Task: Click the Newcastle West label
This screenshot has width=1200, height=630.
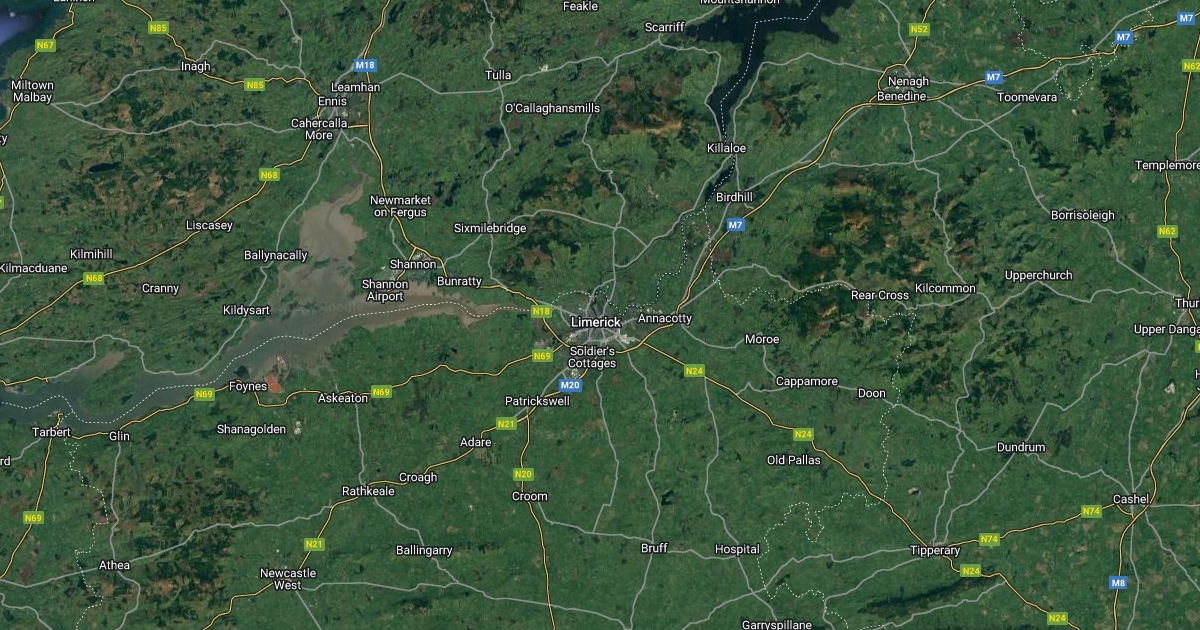Action: (288, 579)
